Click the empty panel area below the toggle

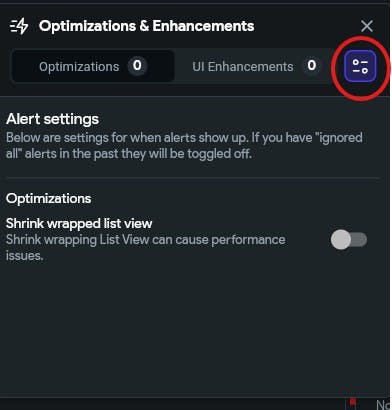[193, 328]
